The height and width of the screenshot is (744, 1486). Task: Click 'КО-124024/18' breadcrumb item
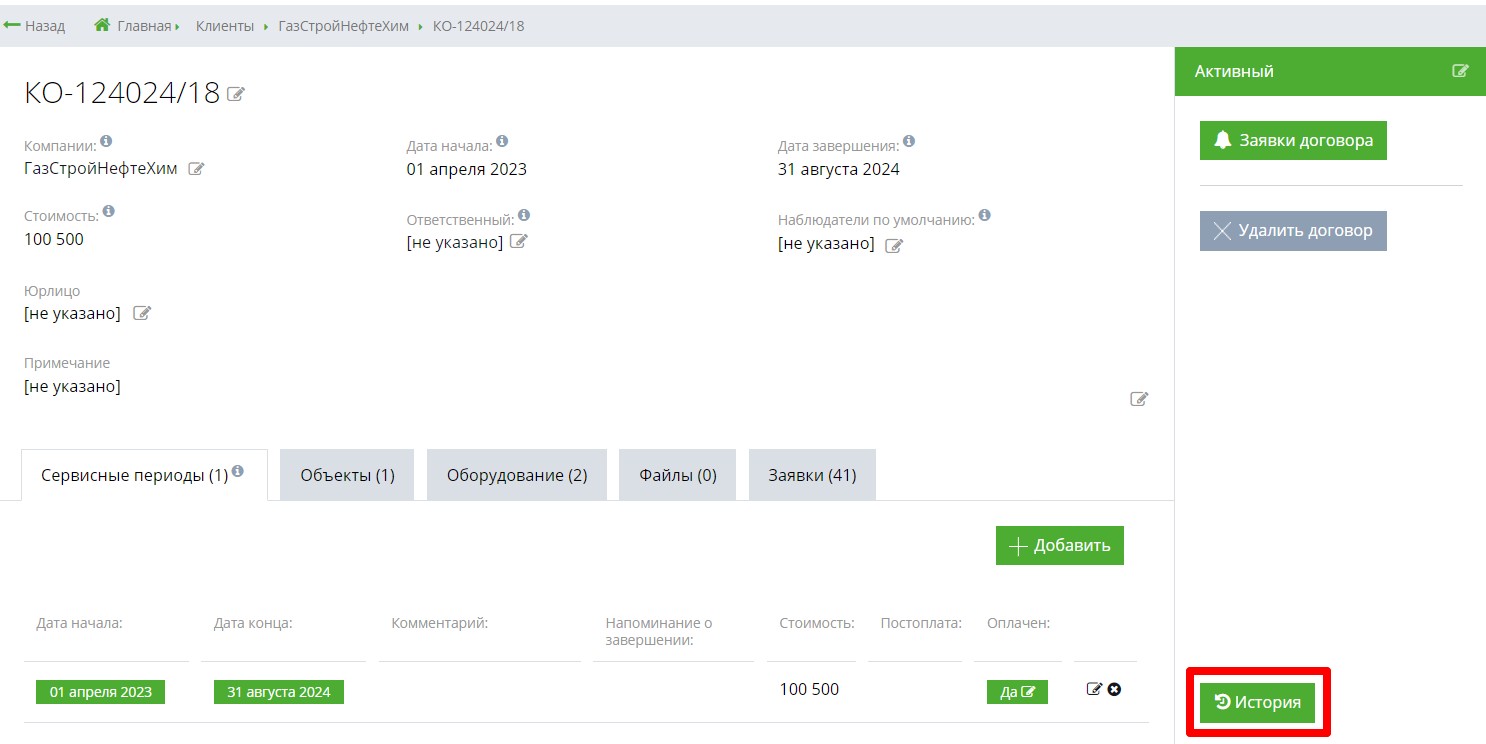coord(478,26)
